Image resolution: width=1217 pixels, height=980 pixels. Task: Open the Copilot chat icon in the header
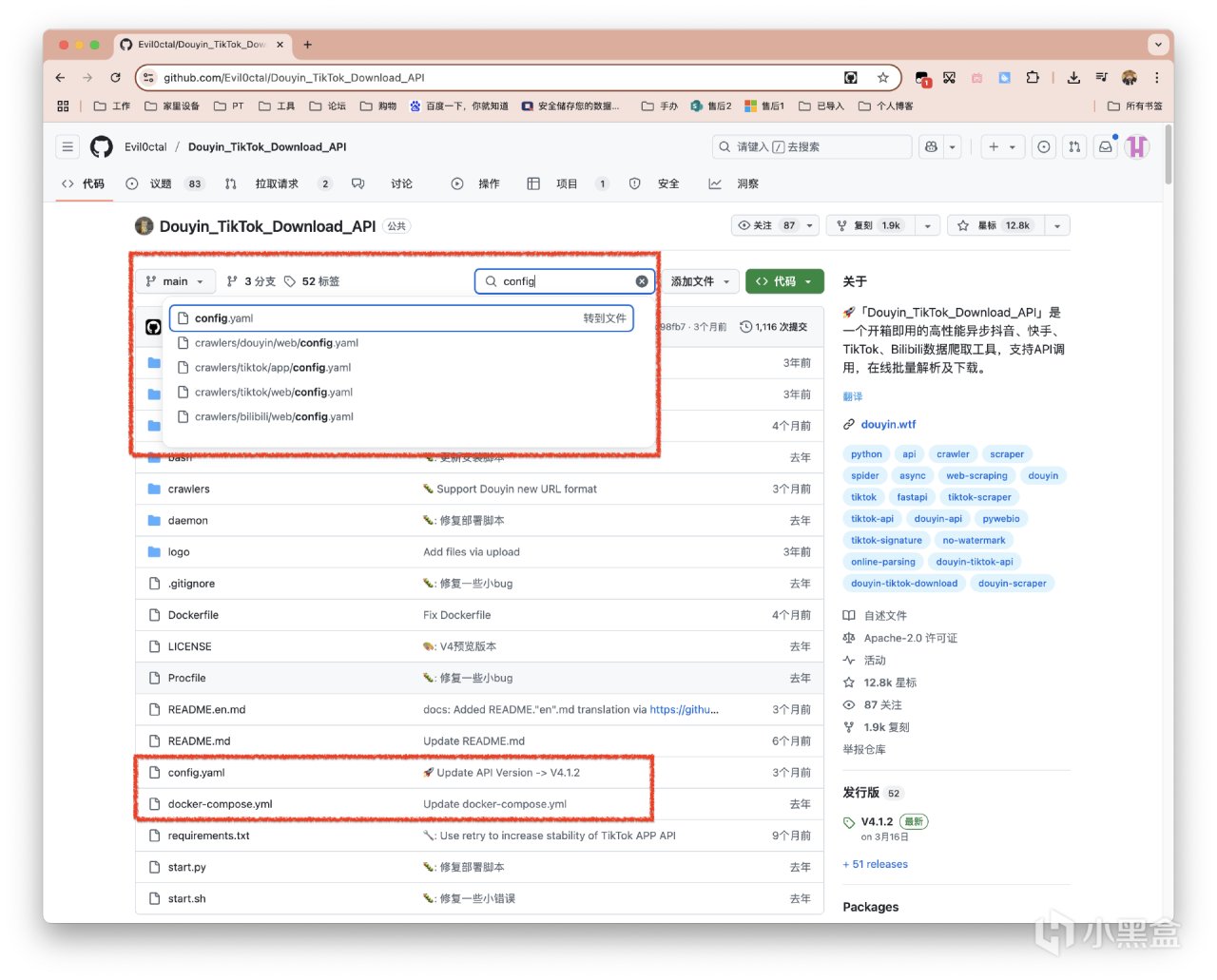click(932, 146)
